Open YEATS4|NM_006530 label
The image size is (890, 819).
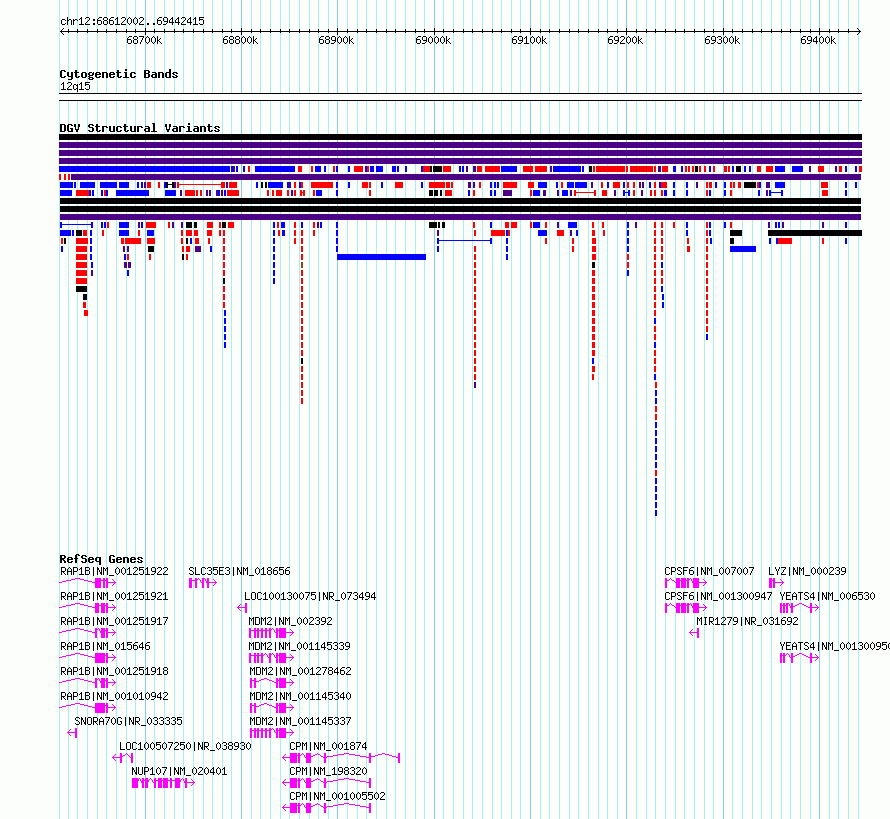[x=828, y=596]
